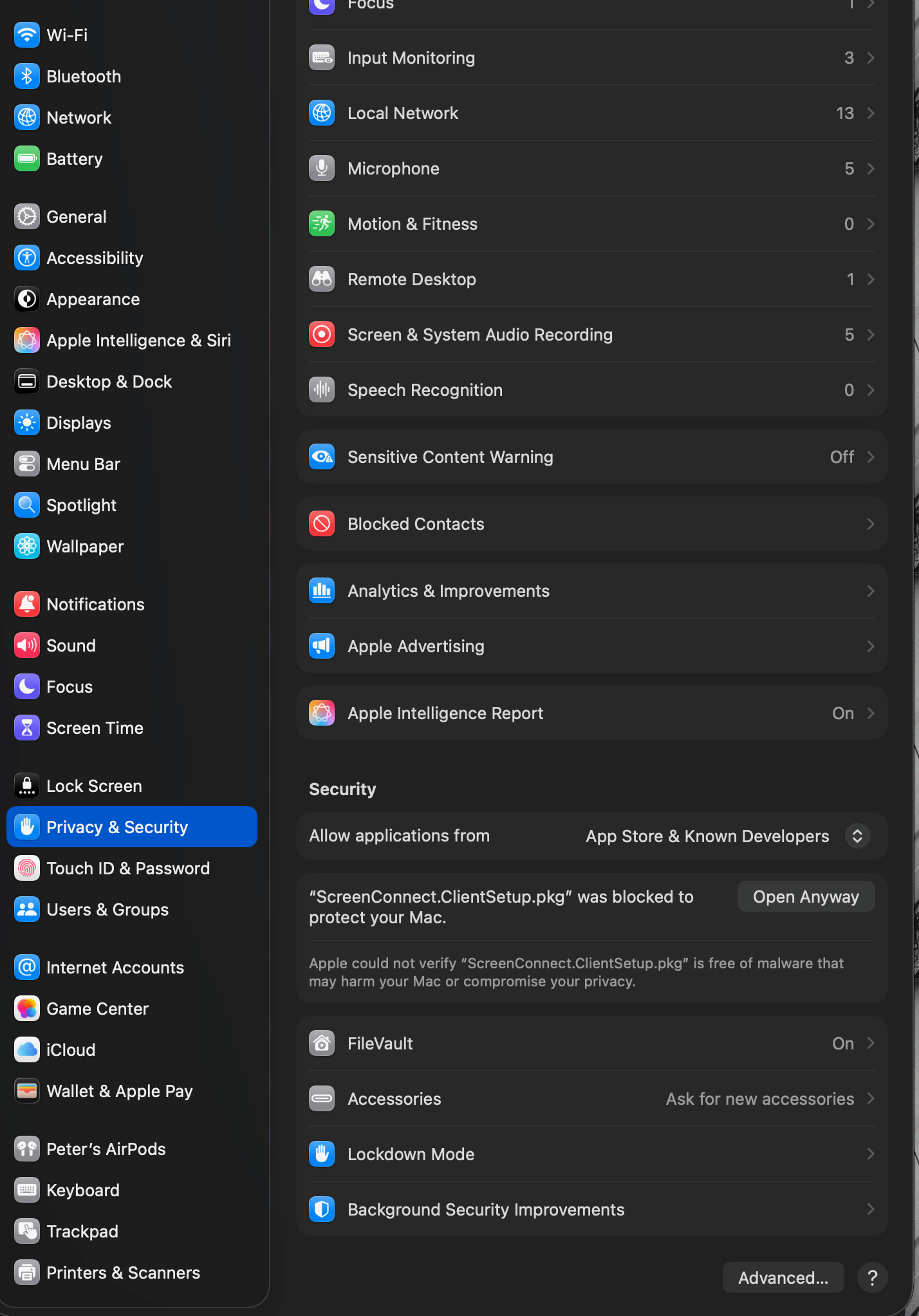This screenshot has height=1316, width=919.
Task: Open Blocked Contacts chevron
Action: click(871, 524)
